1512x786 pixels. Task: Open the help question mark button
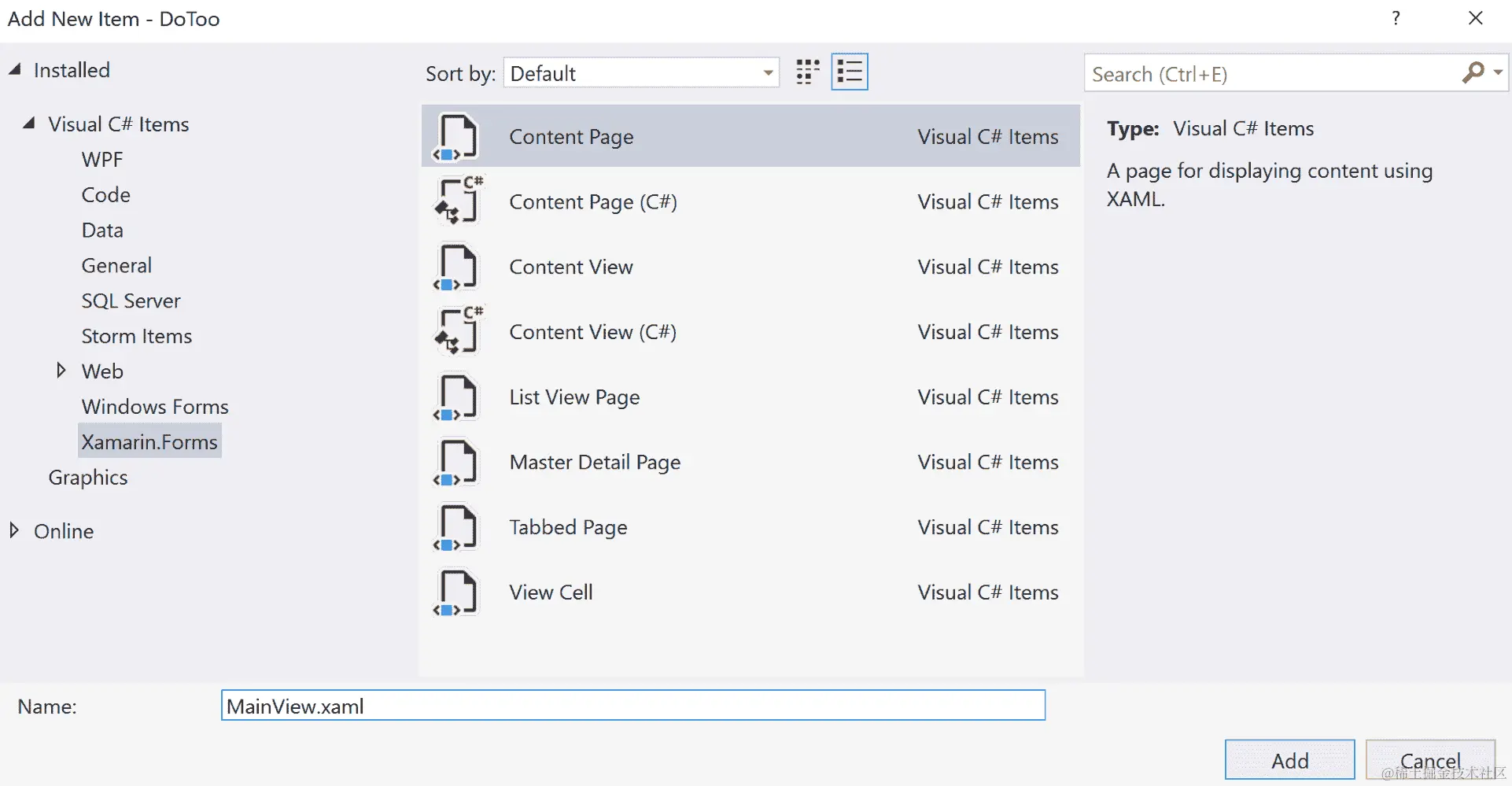click(1396, 18)
